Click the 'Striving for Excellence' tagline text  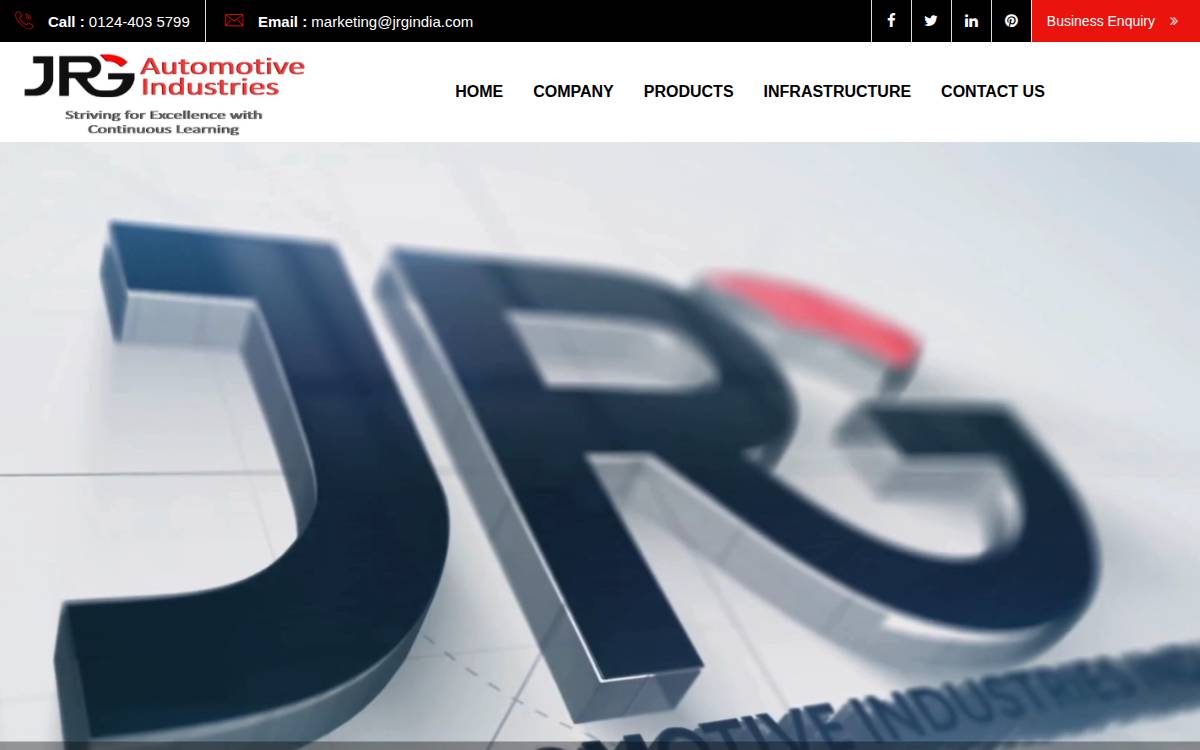(x=164, y=122)
